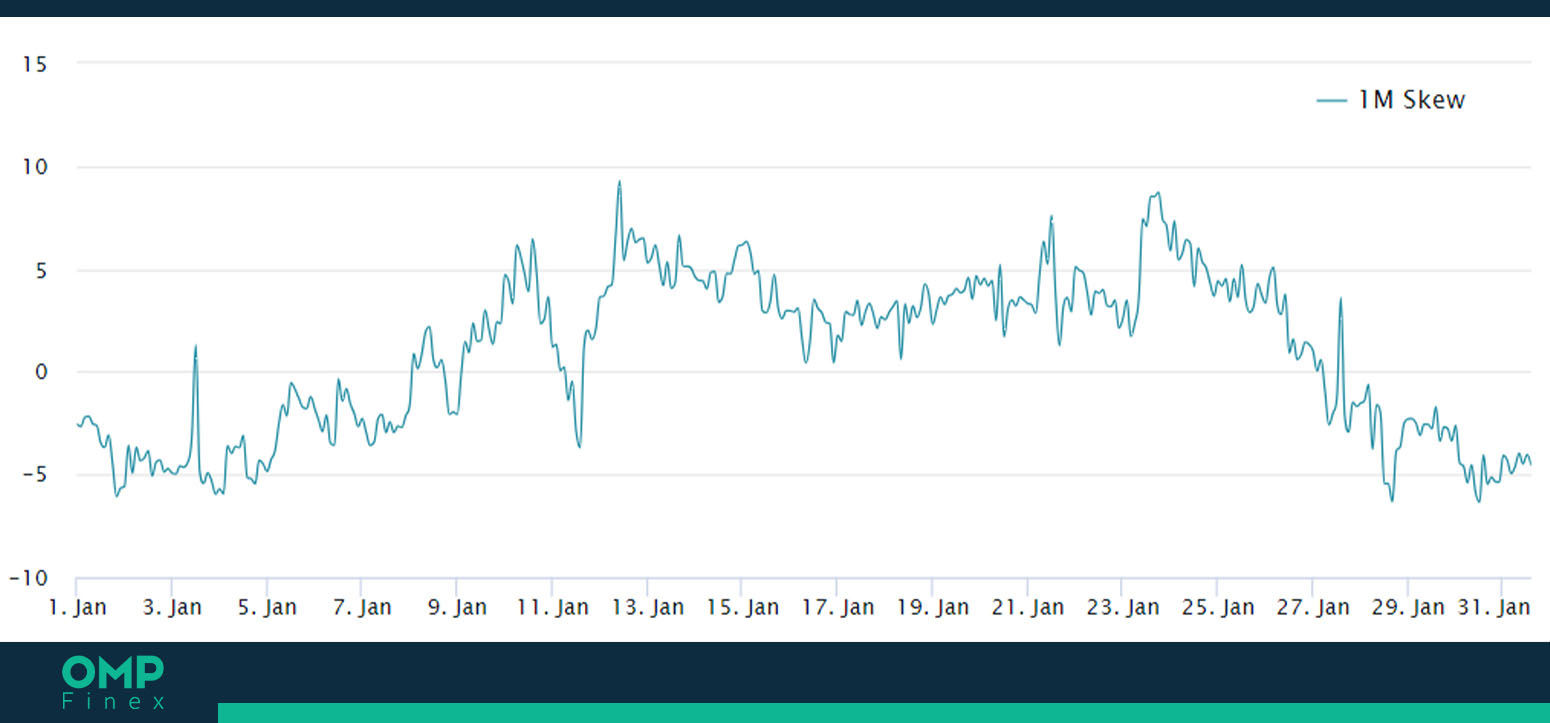Select the 21. Jan axis label
Image resolution: width=1550 pixels, height=723 pixels.
click(x=1026, y=607)
